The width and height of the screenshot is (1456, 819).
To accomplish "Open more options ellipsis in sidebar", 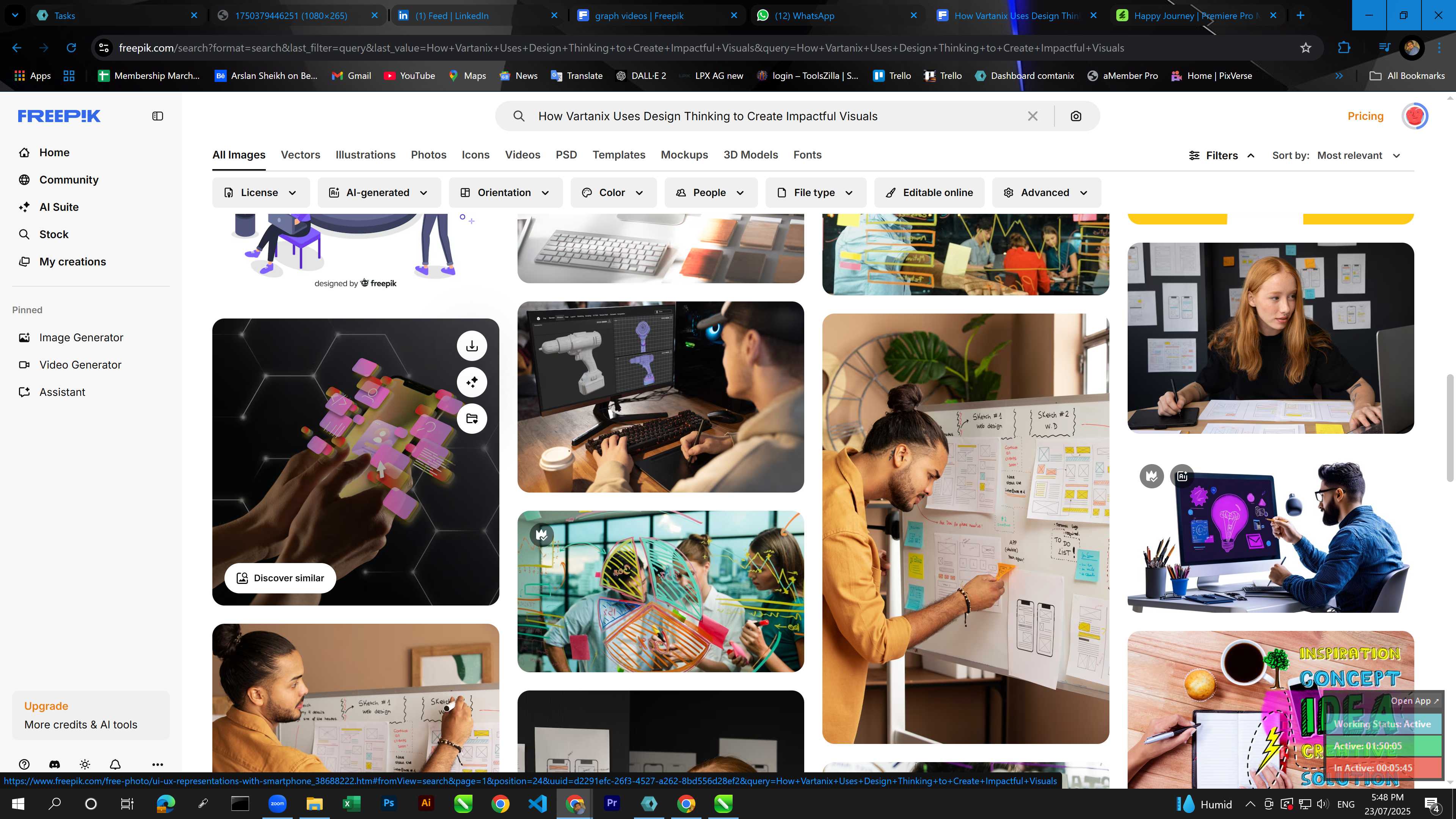I will 157,764.
